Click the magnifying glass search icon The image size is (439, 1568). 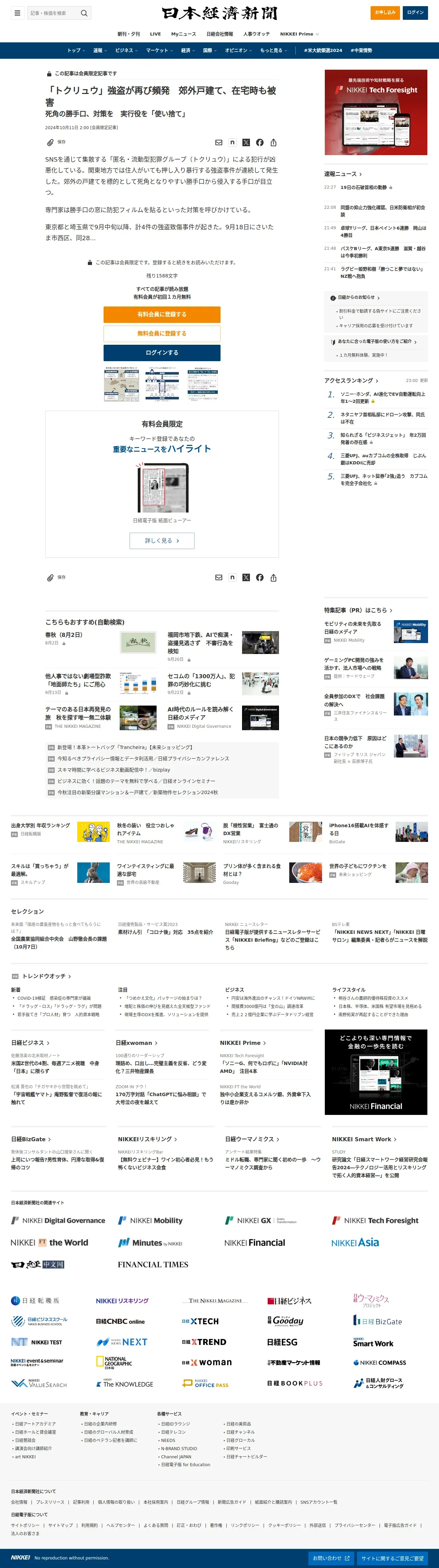84,13
